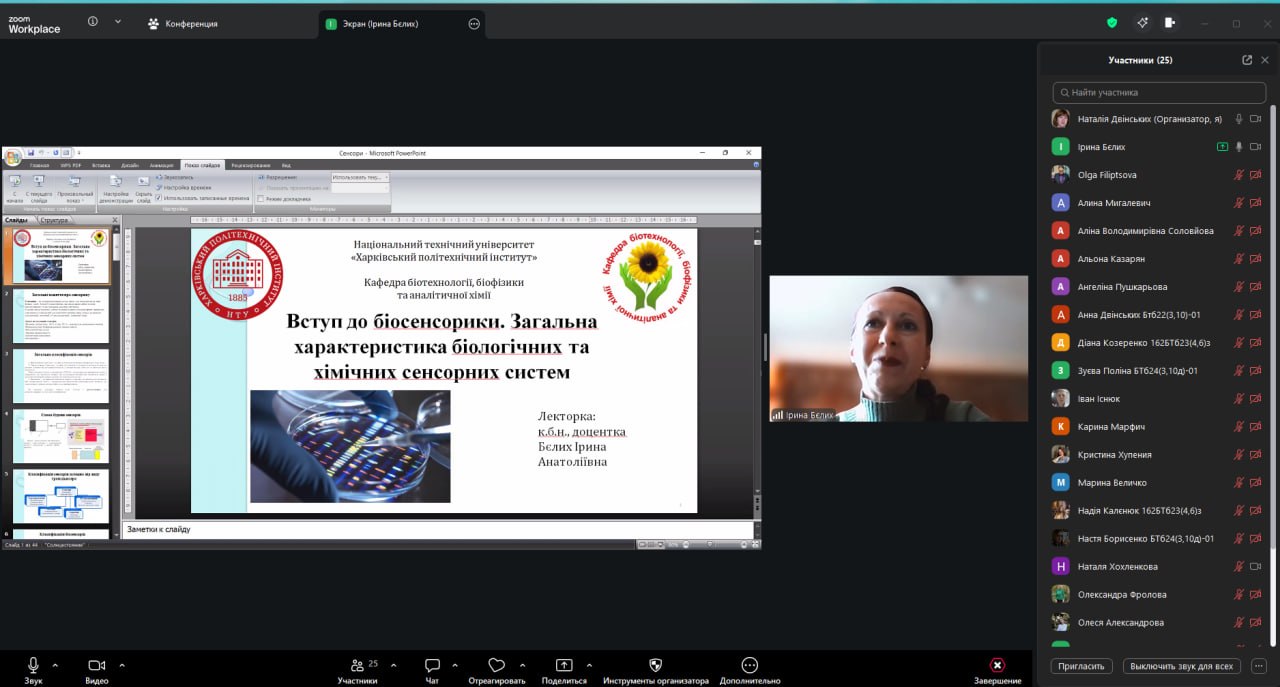The height and width of the screenshot is (687, 1280).
Task: Click the С начала slideshow icon in PowerPoint
Action: [14, 183]
